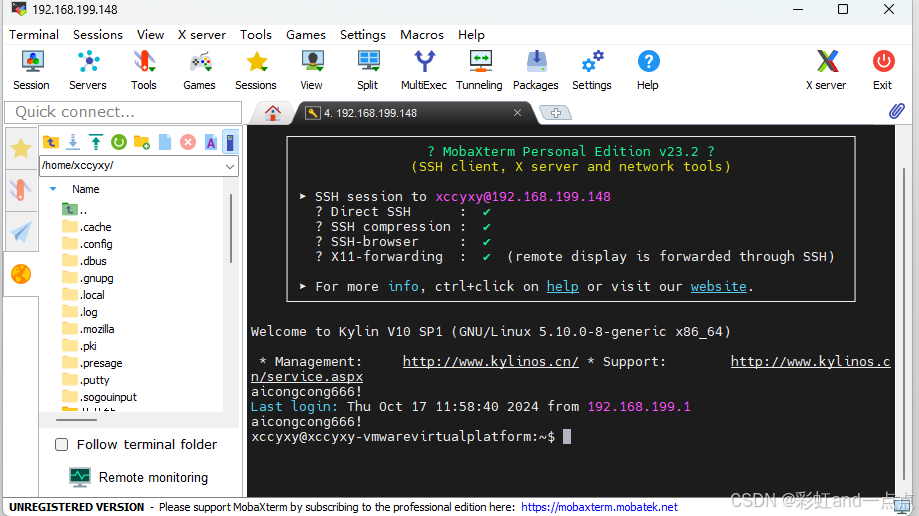The width and height of the screenshot is (919, 516).
Task: Click the Split toolbar button
Action: [368, 70]
